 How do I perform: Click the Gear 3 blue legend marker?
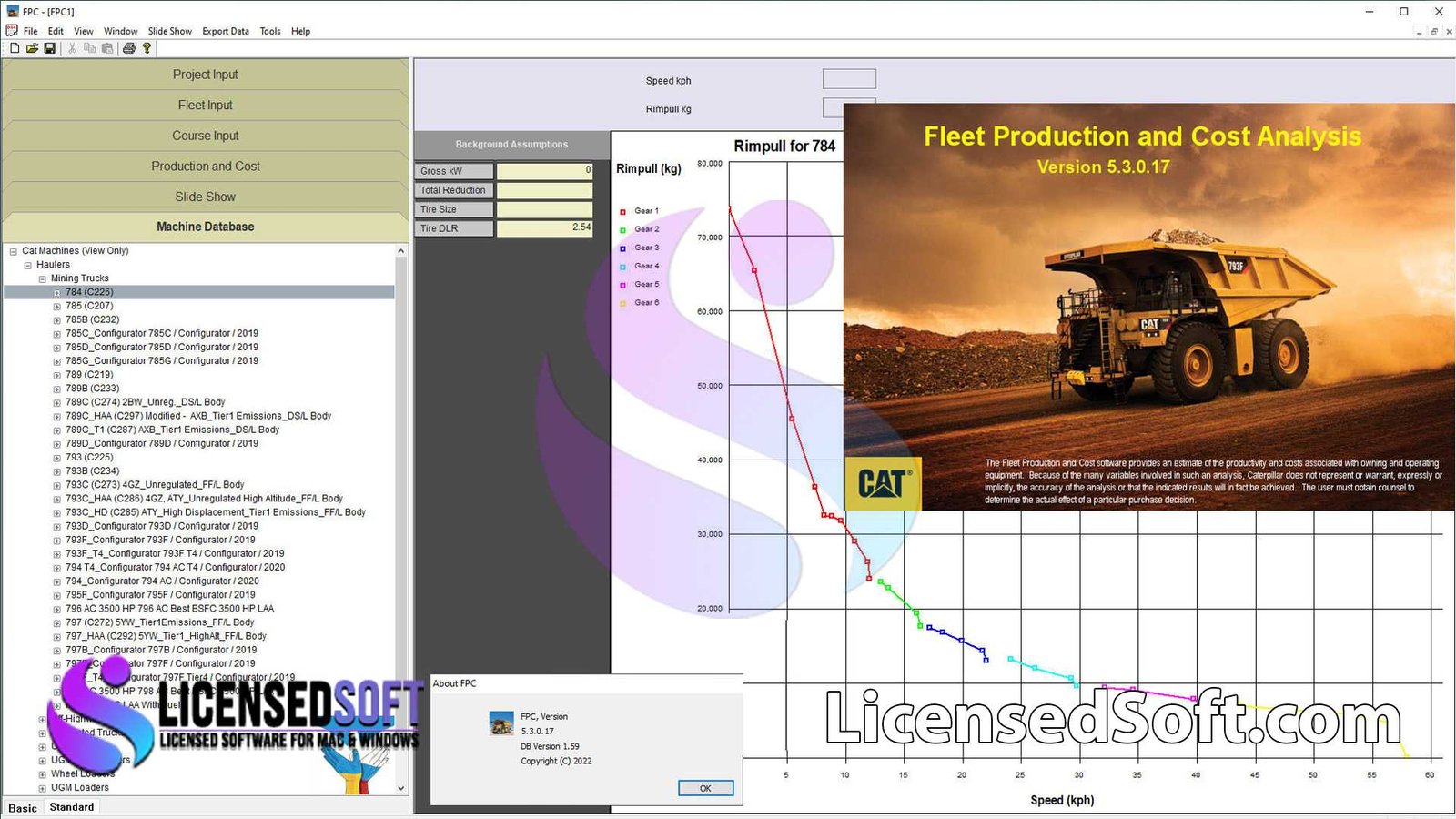click(623, 248)
